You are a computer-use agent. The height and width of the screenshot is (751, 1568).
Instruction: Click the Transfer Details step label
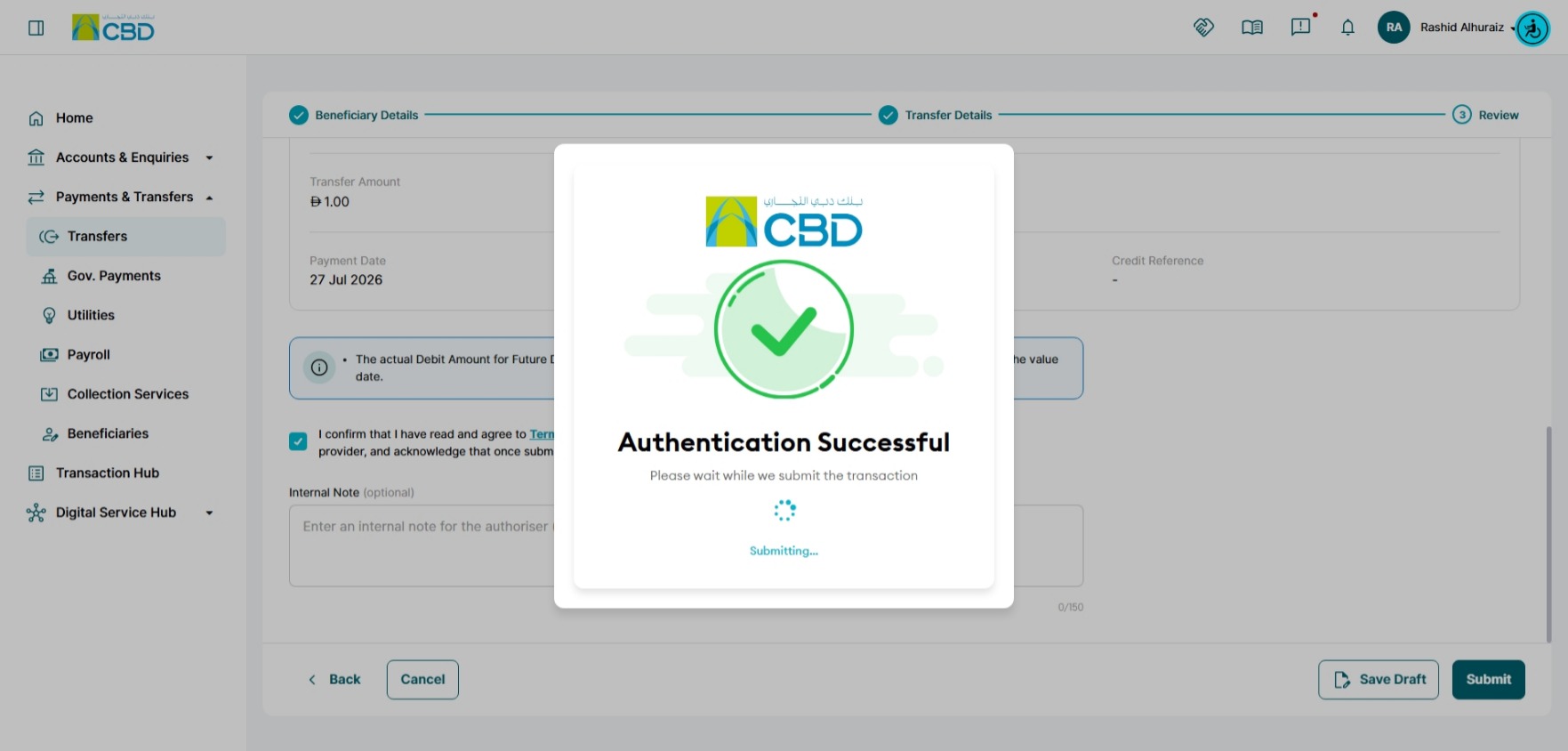click(x=948, y=116)
